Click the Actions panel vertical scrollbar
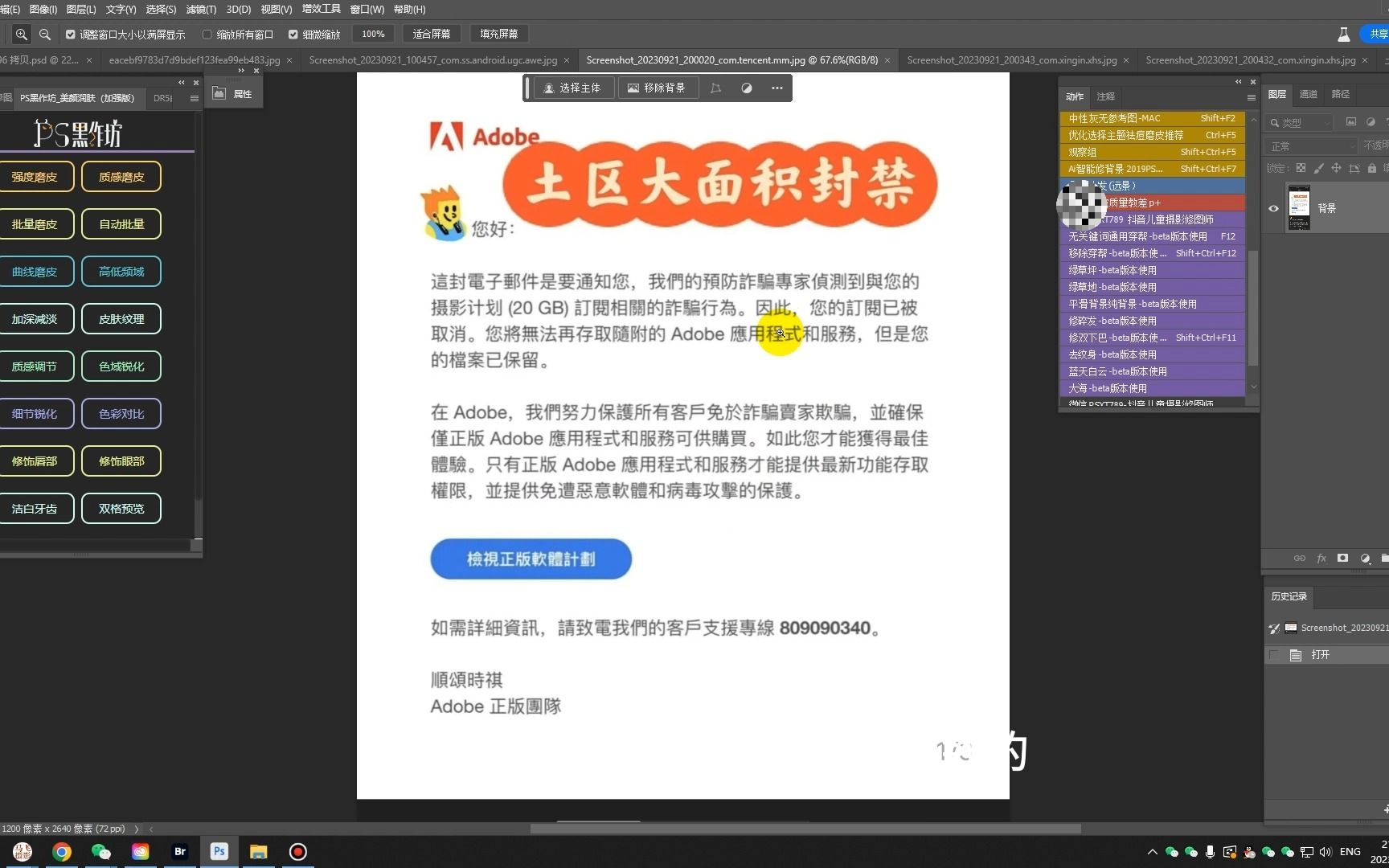 tap(1253, 308)
